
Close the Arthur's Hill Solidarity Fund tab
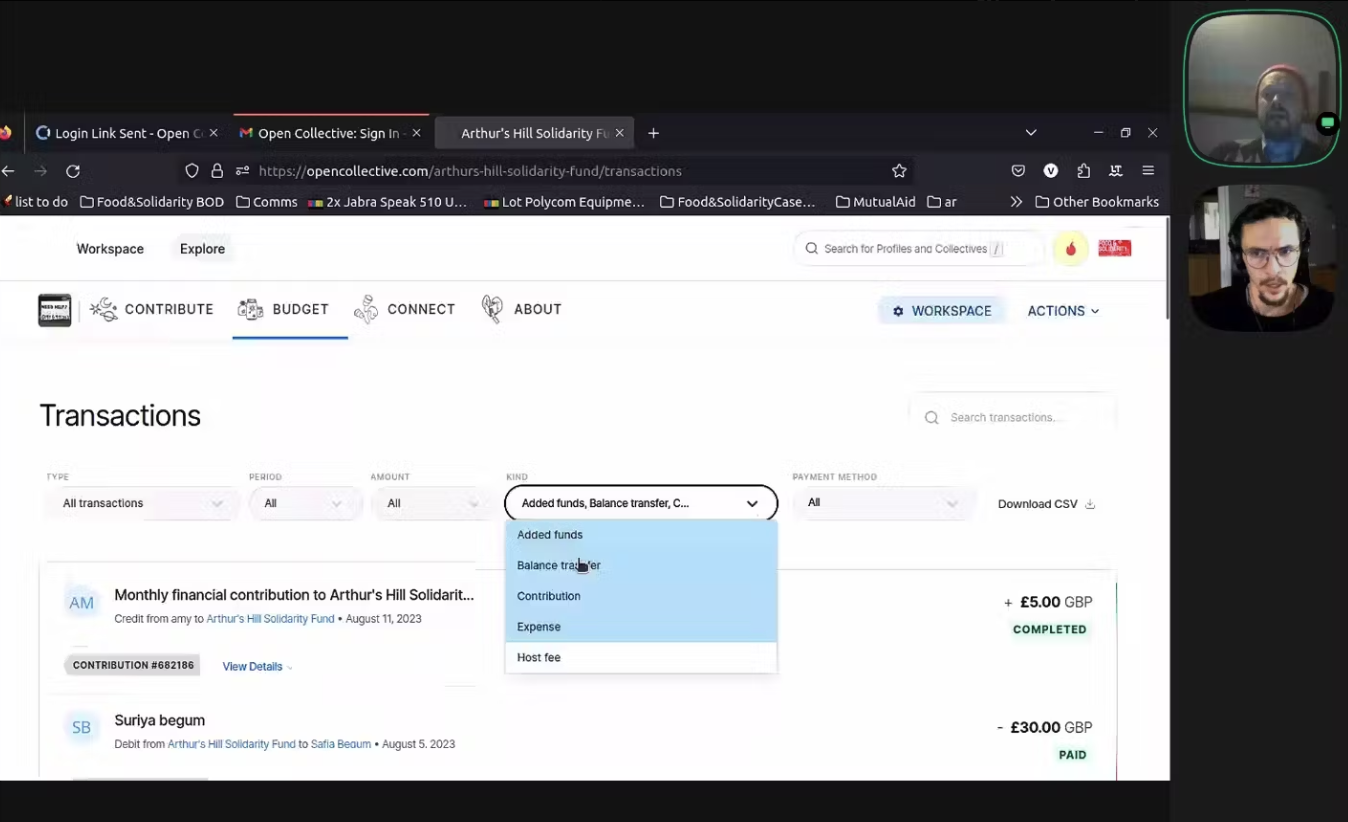(619, 133)
